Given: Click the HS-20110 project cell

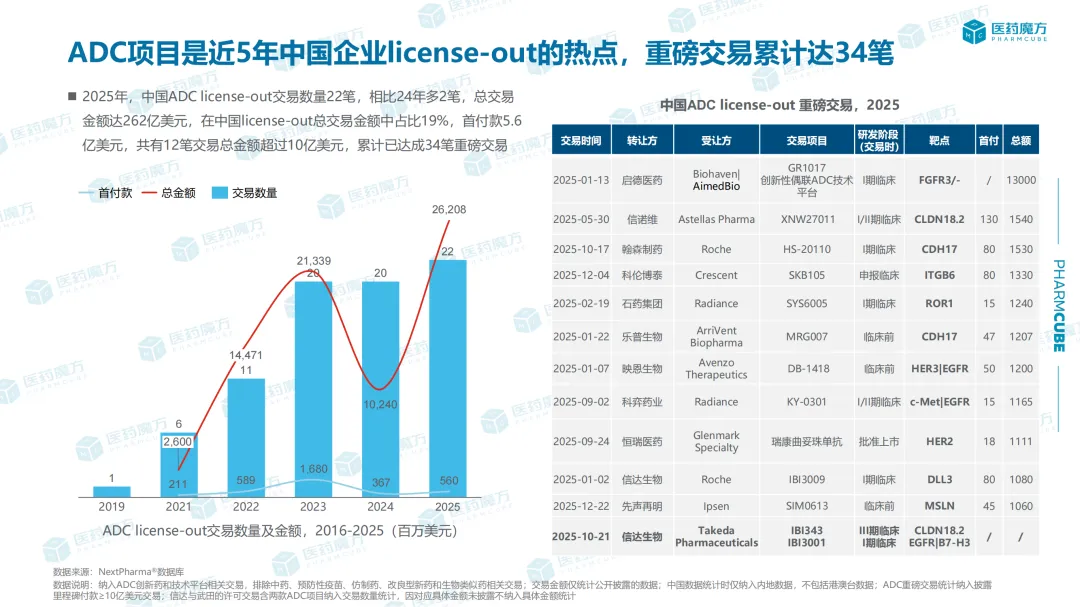Looking at the screenshot, I should click(x=807, y=249).
